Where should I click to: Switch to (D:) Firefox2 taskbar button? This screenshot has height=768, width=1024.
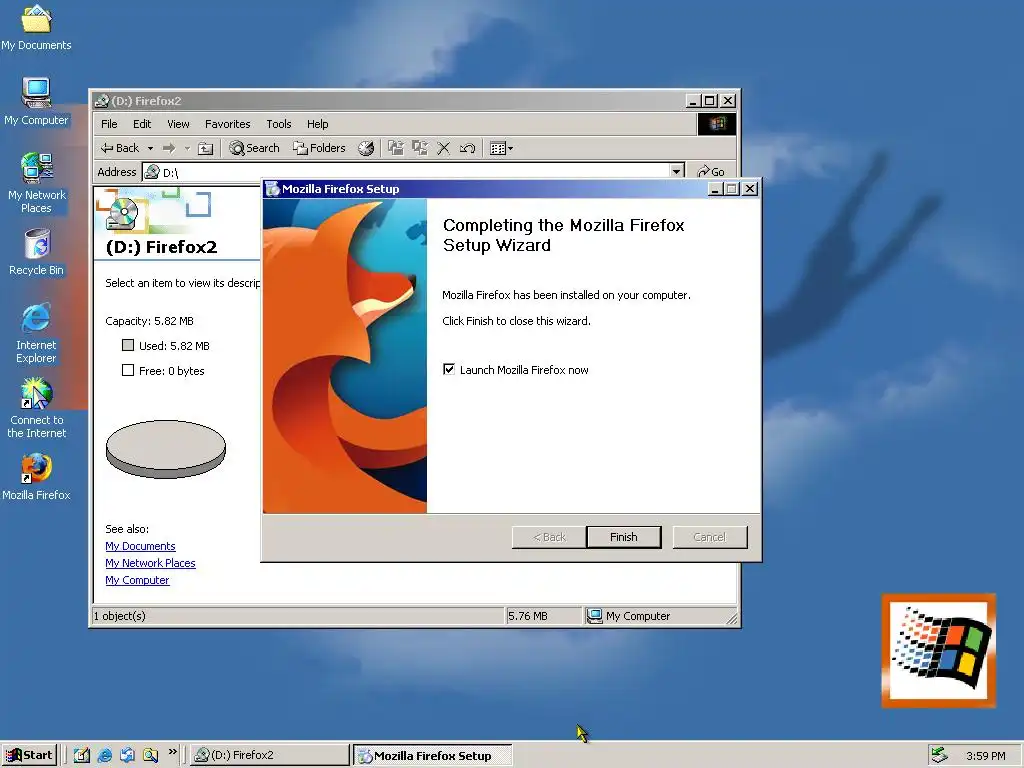click(270, 755)
